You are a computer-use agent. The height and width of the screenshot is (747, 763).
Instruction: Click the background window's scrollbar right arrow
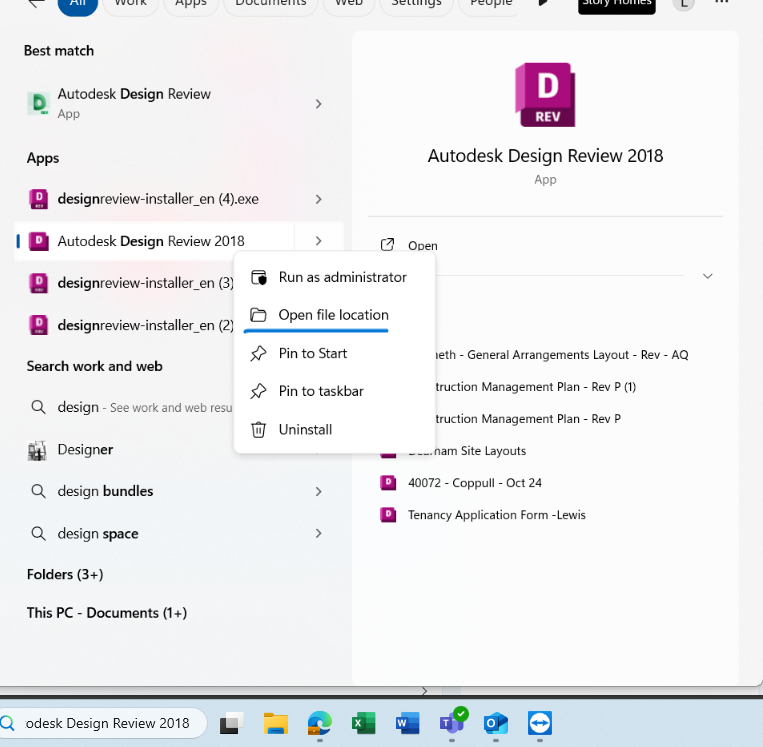(424, 691)
